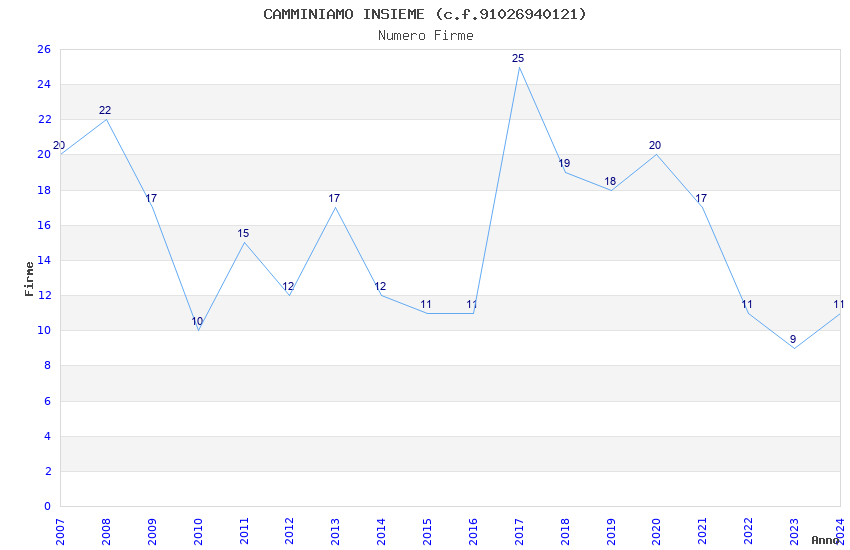Click the data value 11 for year 2015

(426, 305)
